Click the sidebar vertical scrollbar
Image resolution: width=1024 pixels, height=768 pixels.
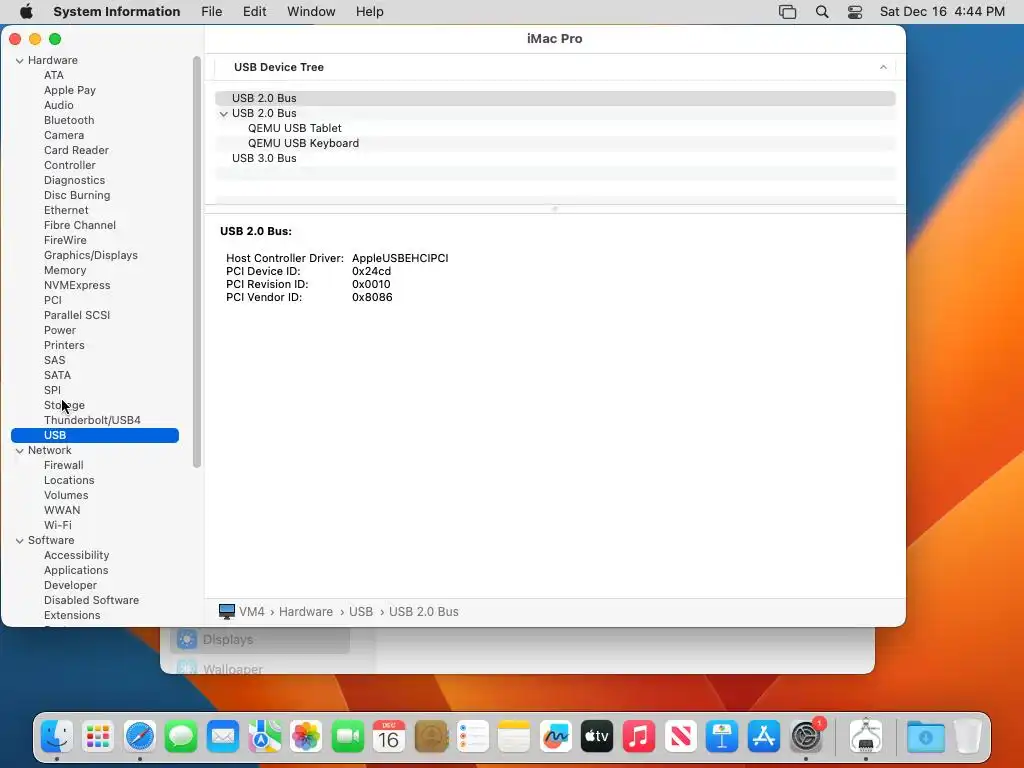[197, 262]
